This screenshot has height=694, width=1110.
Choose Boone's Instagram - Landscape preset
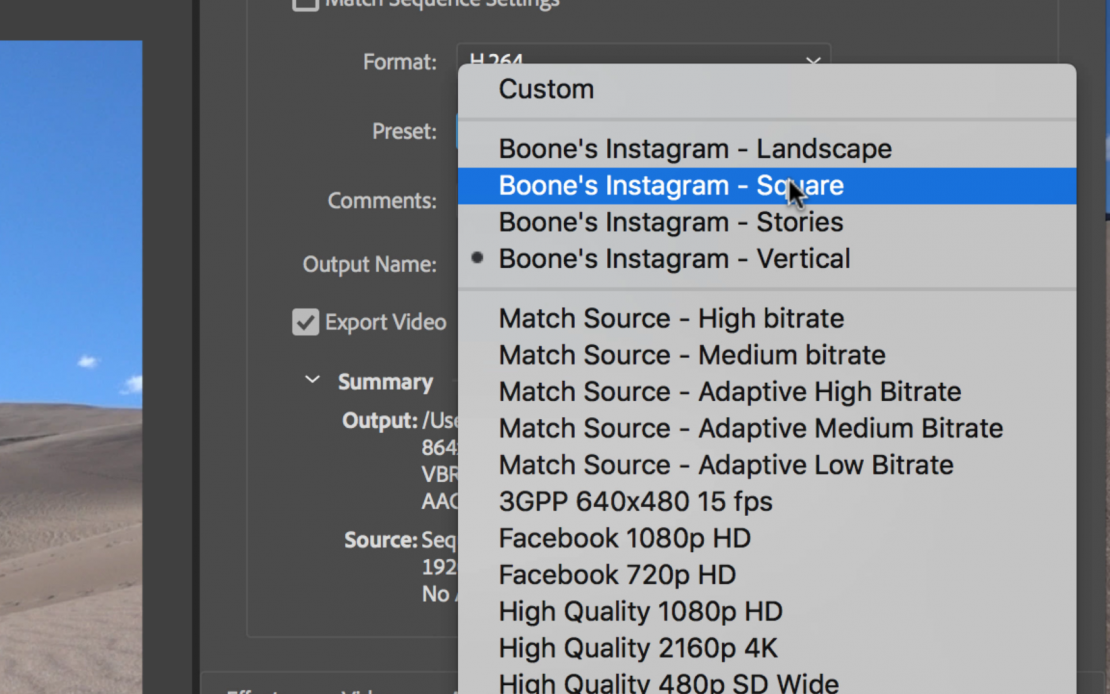695,149
